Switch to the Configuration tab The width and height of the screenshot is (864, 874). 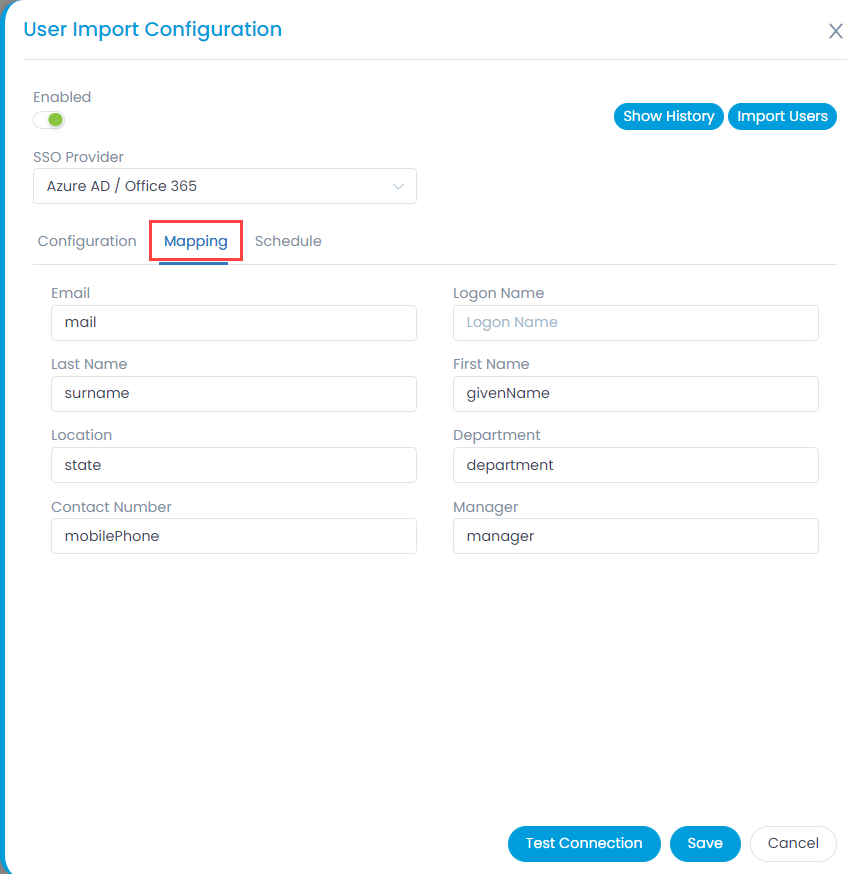coord(87,241)
